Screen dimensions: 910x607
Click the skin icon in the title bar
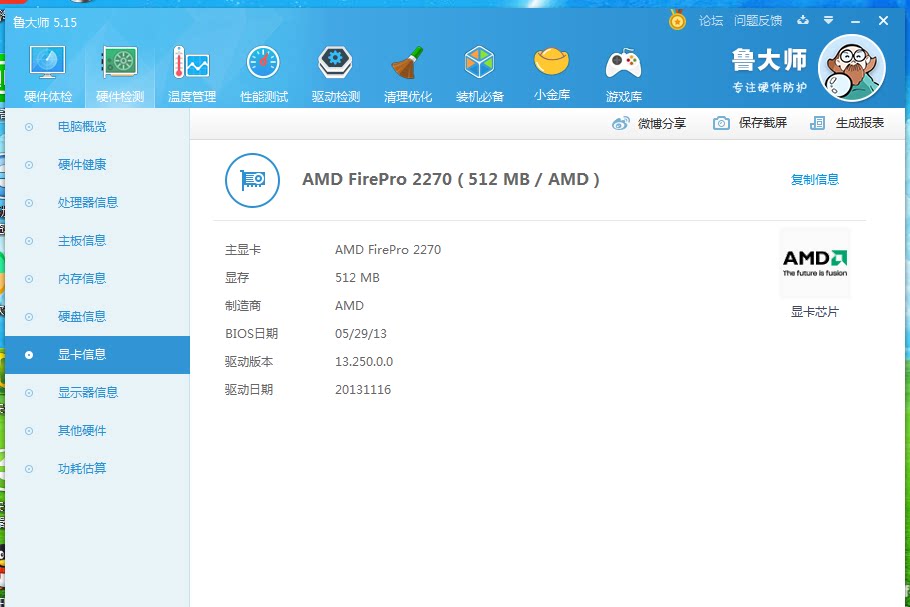(803, 20)
